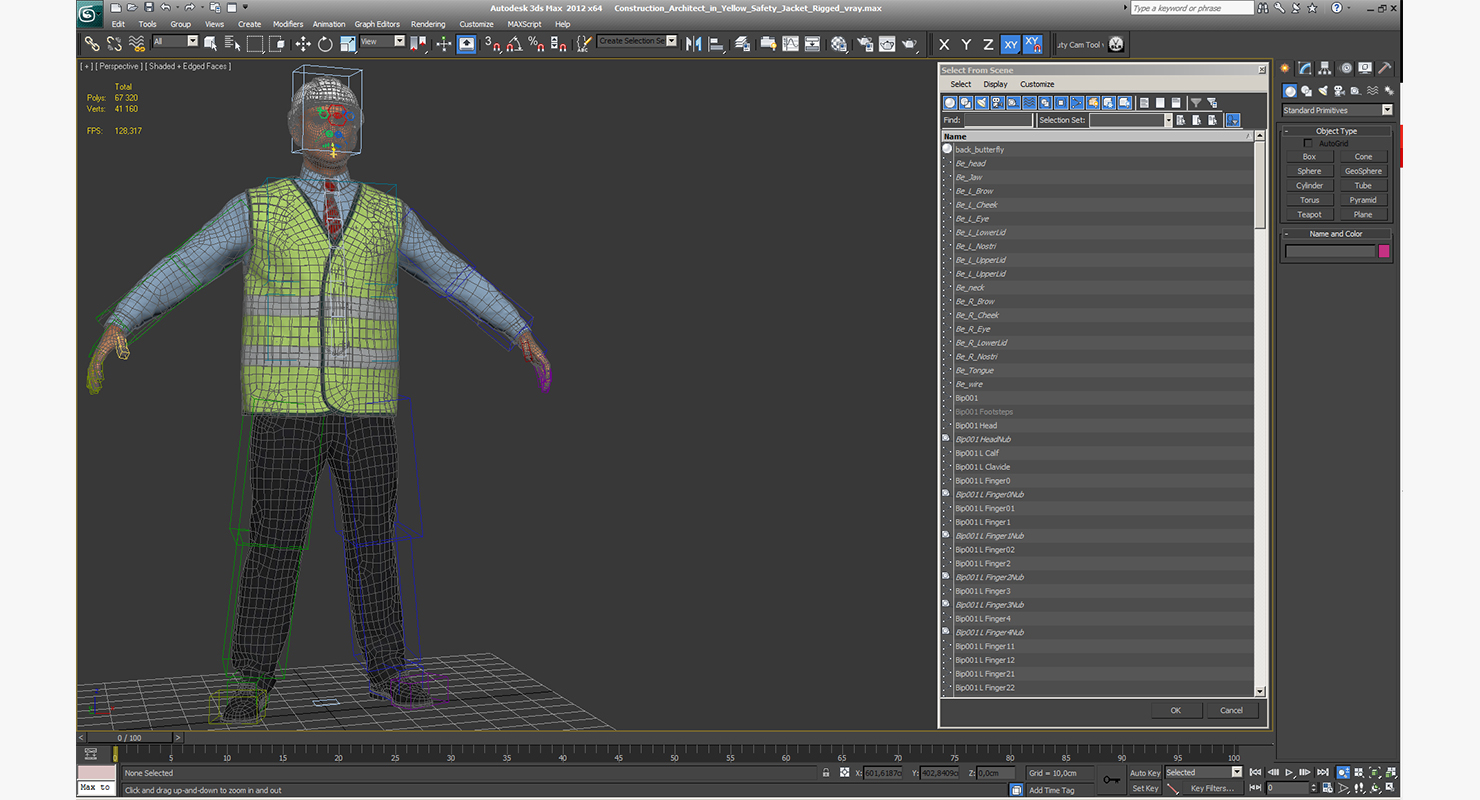Open the Animation menu
The image size is (1480, 800).
(x=329, y=24)
